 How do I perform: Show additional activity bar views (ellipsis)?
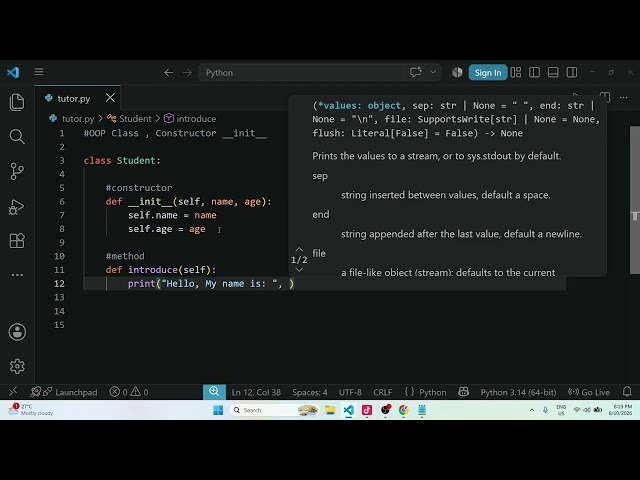(17, 275)
